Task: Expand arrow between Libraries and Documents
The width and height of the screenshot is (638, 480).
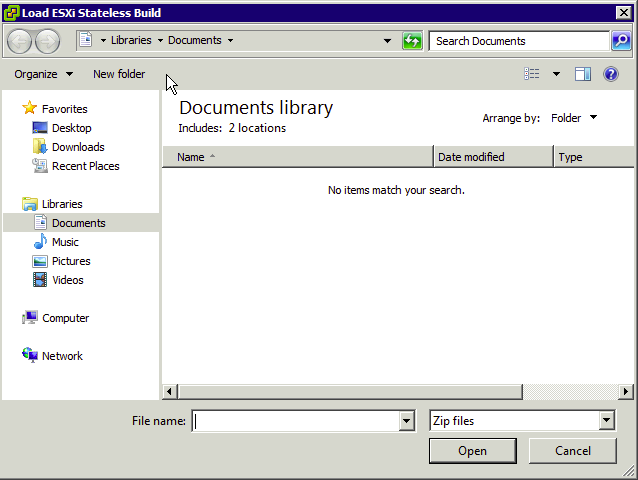Action: (x=160, y=40)
